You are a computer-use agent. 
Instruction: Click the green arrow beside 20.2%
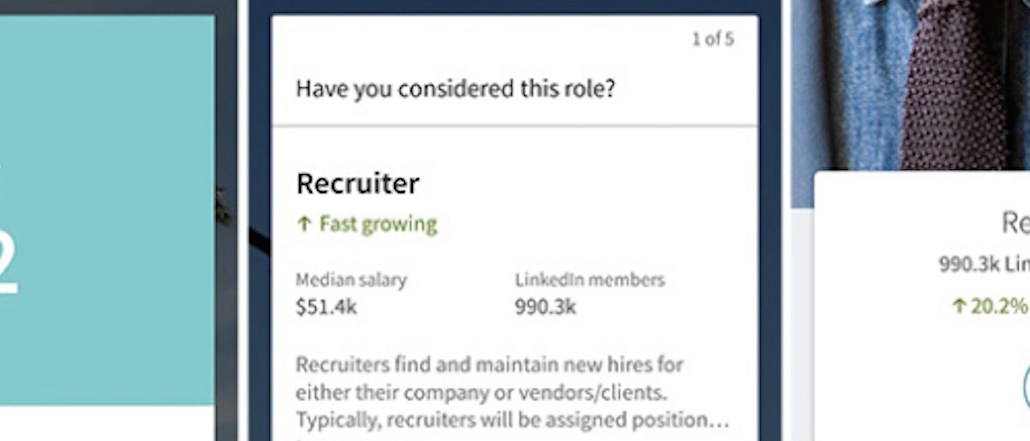click(x=959, y=306)
